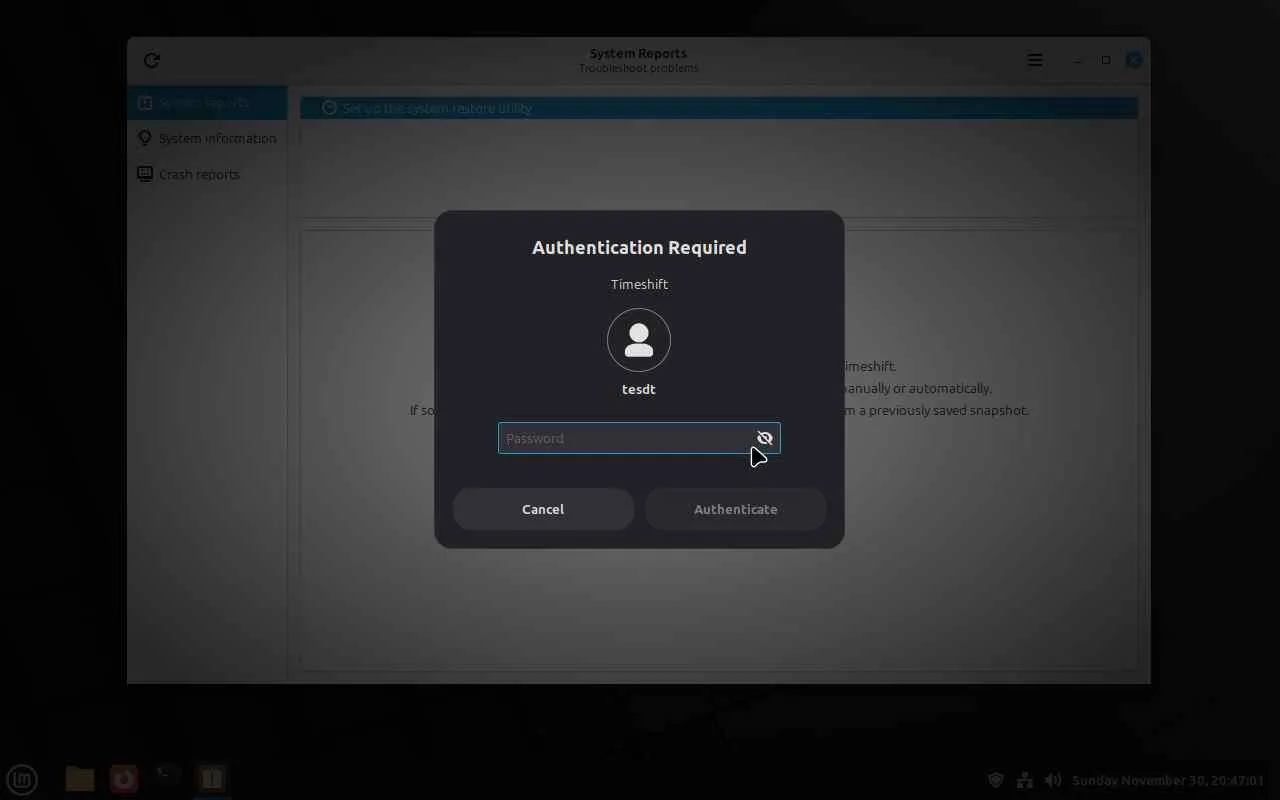Focus the Password input field
Screen dimensions: 1280x800
tap(639, 438)
